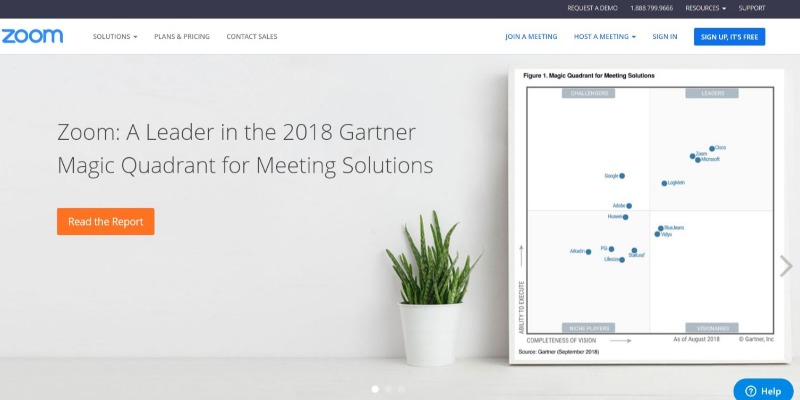Open the Sign In link

(x=665, y=37)
